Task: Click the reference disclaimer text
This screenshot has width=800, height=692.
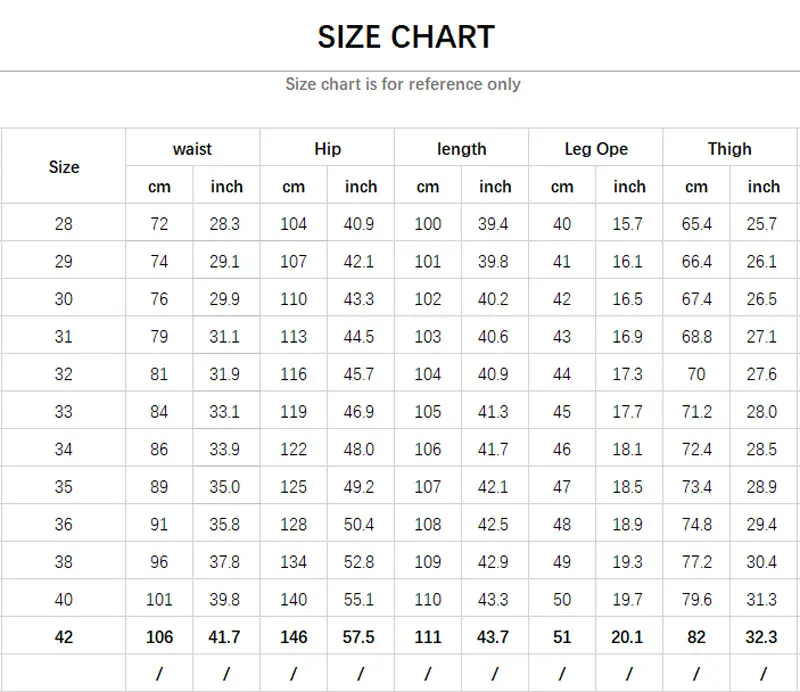Action: pyautogui.click(x=403, y=84)
